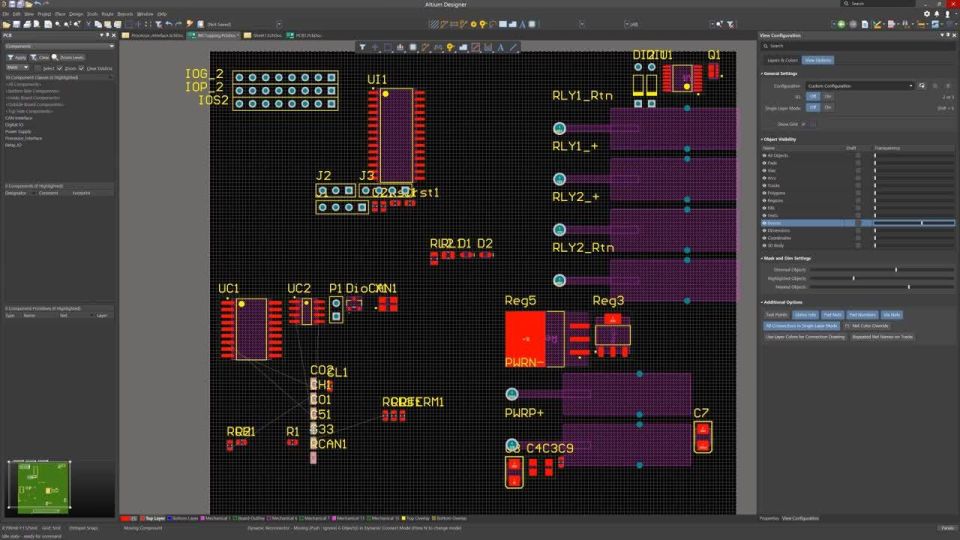This screenshot has width=960, height=540.
Task: Switch to the Layers & Colors tab
Action: pos(782,60)
